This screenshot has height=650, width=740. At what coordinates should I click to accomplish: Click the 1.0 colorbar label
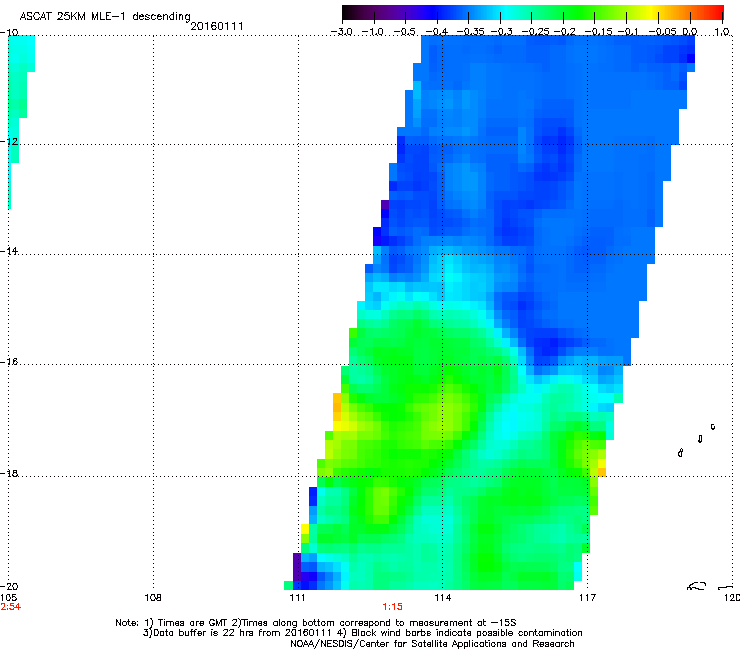click(722, 32)
